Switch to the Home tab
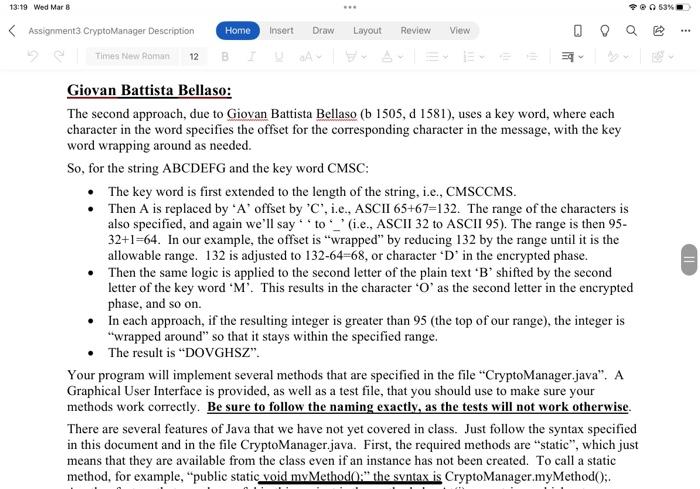The width and height of the screenshot is (700, 489). (x=238, y=30)
